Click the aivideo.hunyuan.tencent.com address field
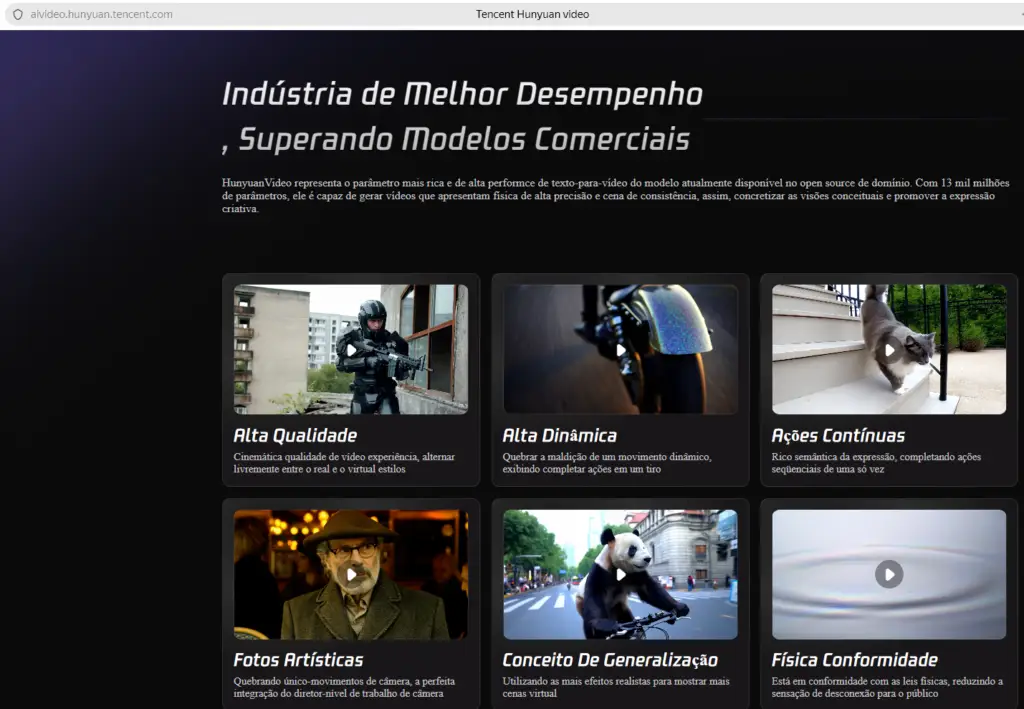 pyautogui.click(x=102, y=15)
